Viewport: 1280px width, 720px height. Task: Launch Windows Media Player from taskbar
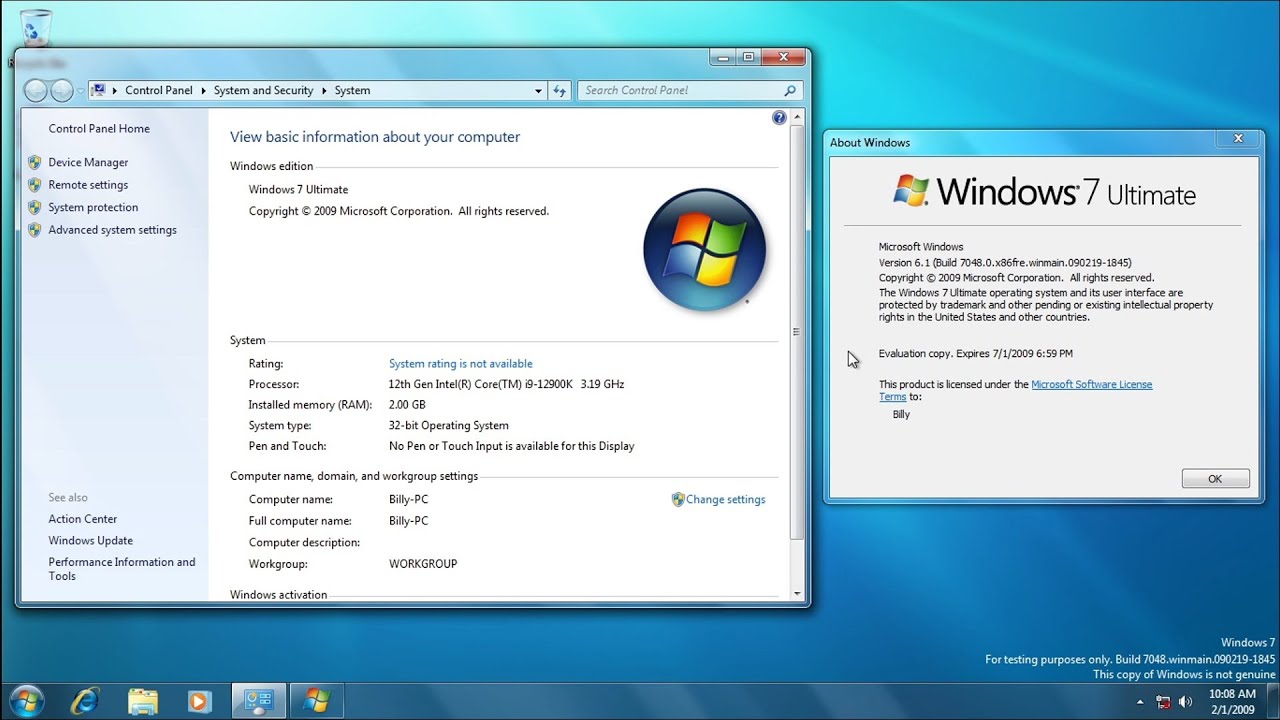point(199,701)
